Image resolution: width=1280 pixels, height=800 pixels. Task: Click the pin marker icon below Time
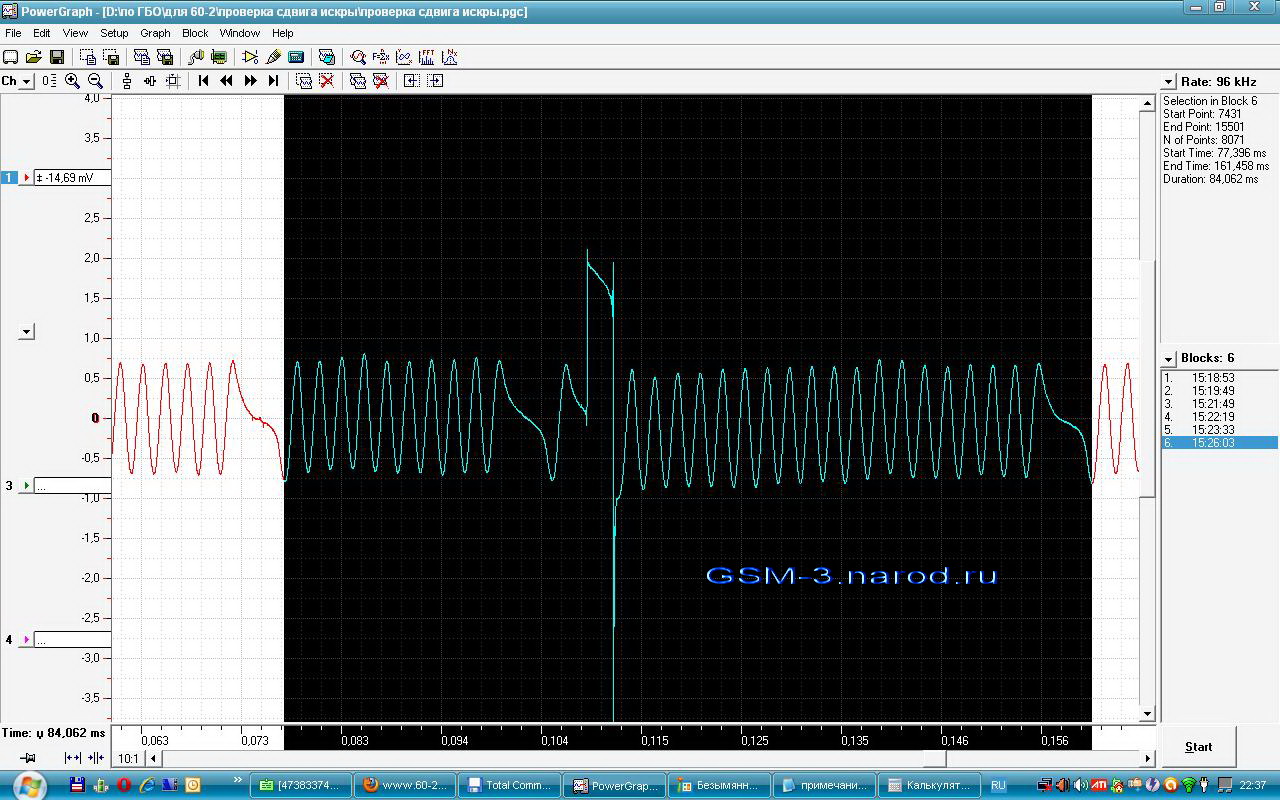[28, 758]
